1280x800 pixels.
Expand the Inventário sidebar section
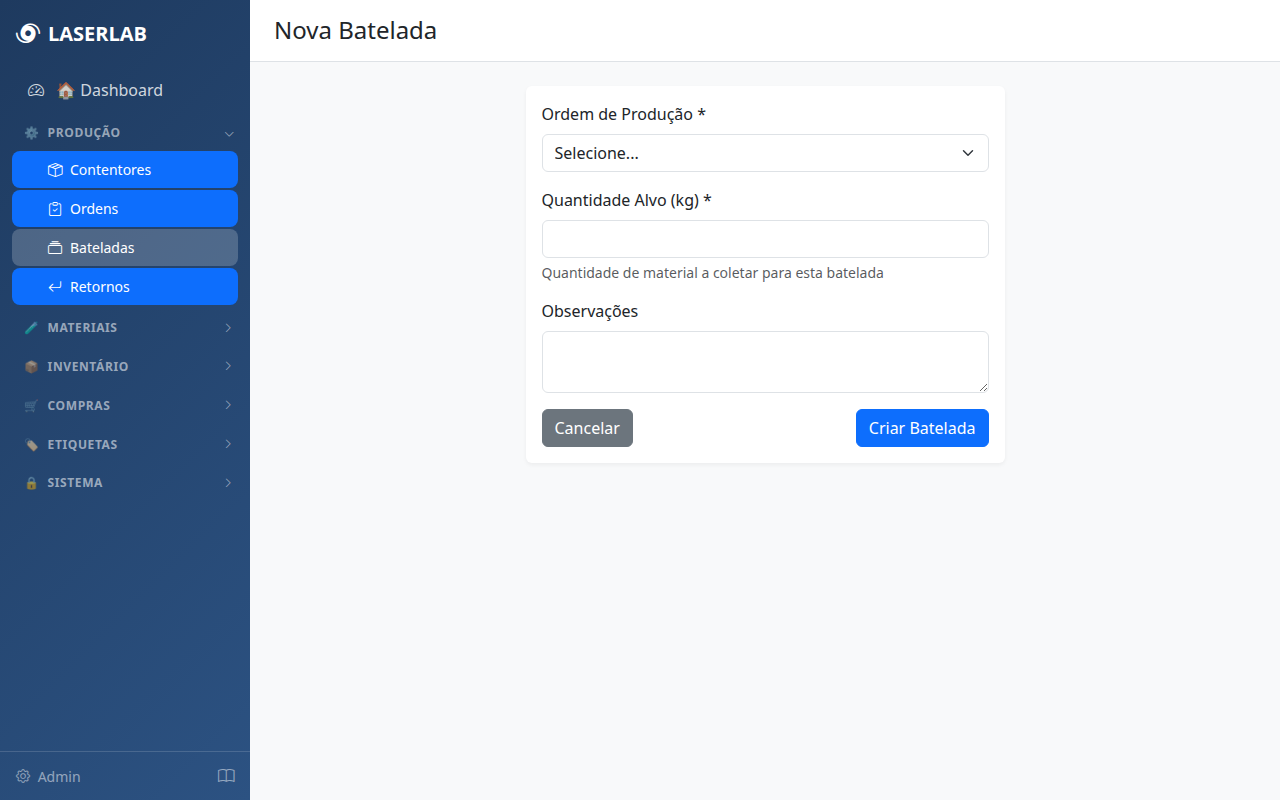pyautogui.click(x=125, y=367)
